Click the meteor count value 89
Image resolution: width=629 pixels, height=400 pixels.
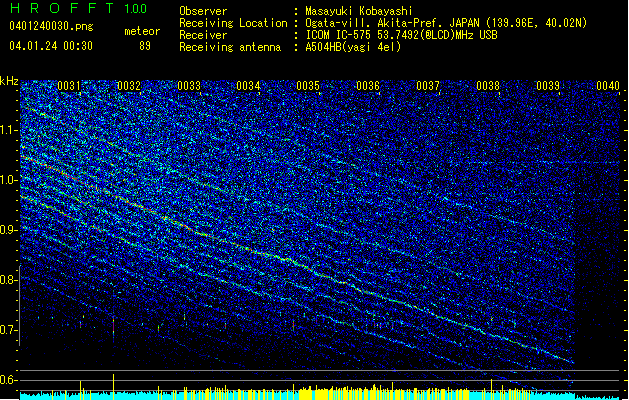coord(145,46)
